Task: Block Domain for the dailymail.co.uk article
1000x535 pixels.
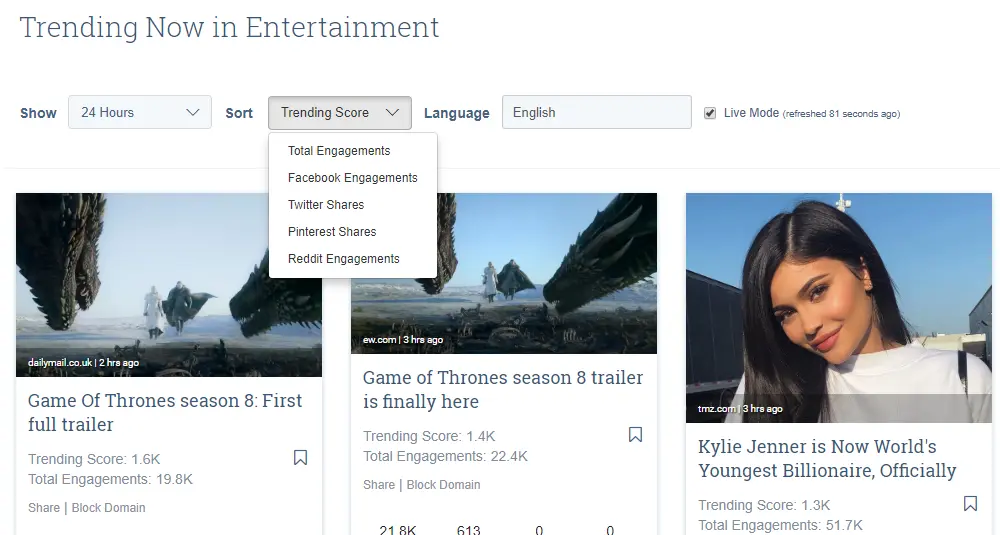Action: (108, 508)
